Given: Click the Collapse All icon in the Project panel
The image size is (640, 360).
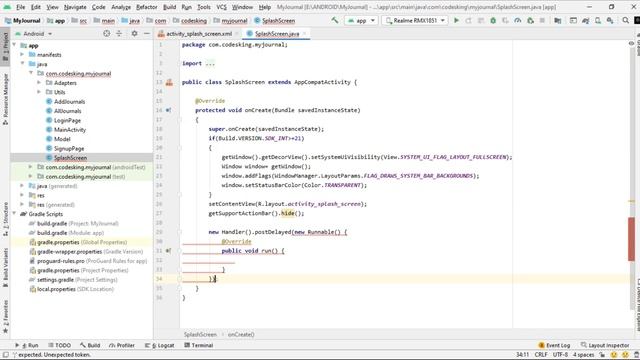Looking at the screenshot, I should [x=119, y=33].
